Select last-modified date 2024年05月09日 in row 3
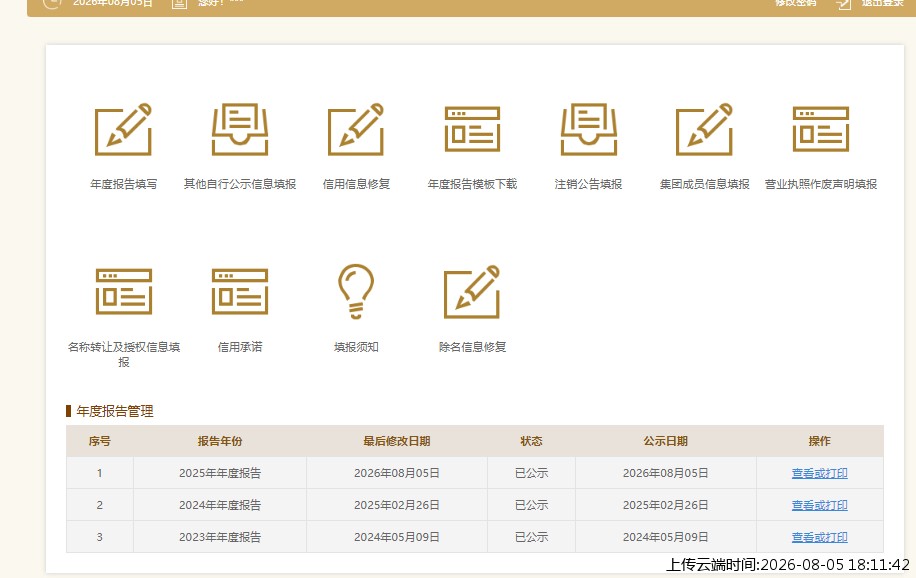 397,537
